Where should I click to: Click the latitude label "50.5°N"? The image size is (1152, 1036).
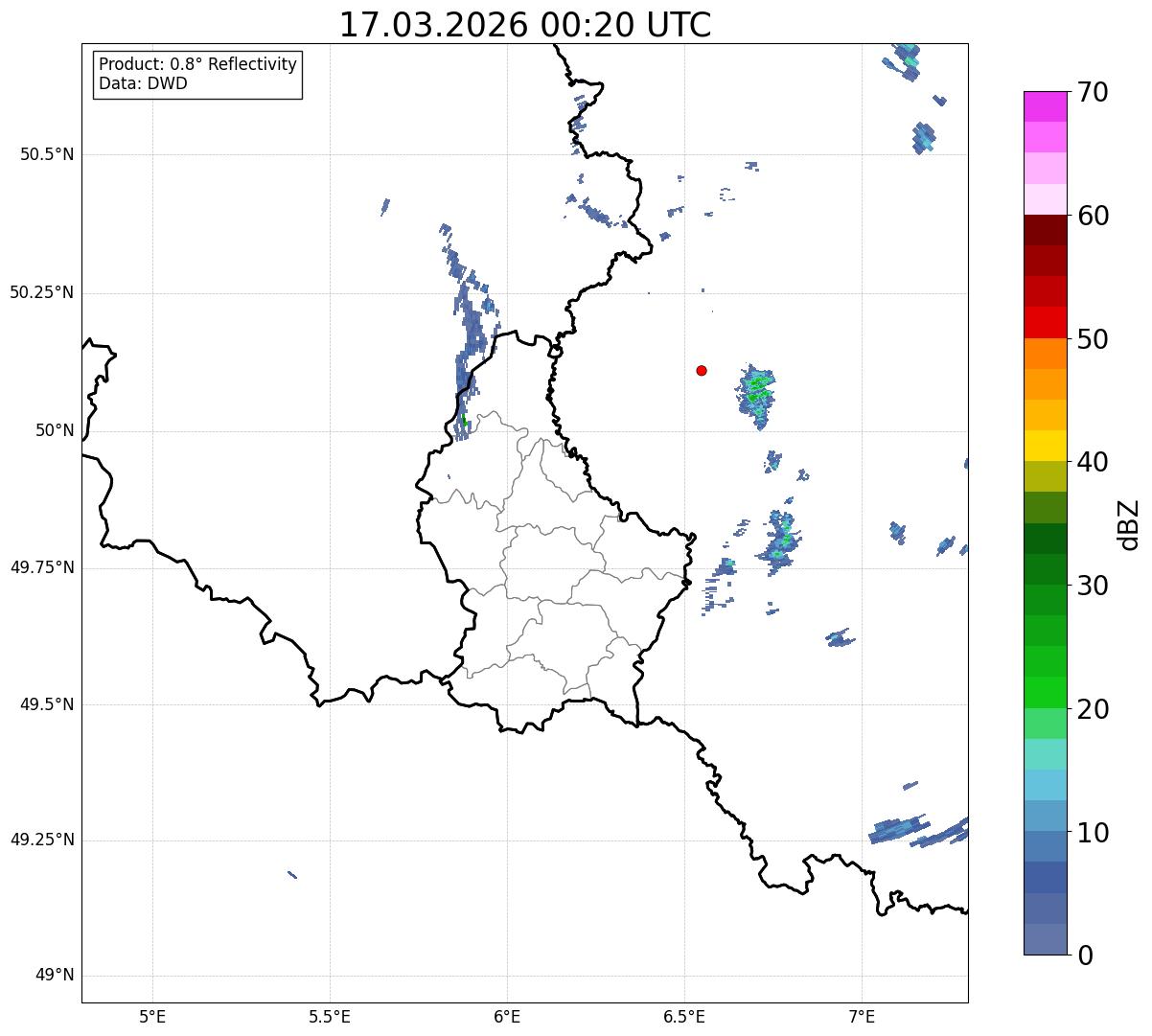(47, 154)
